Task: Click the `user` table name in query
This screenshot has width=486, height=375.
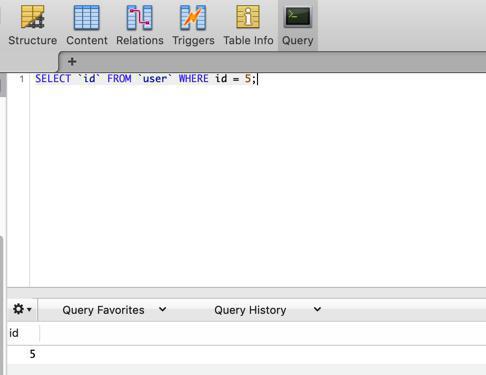Action: (155, 79)
